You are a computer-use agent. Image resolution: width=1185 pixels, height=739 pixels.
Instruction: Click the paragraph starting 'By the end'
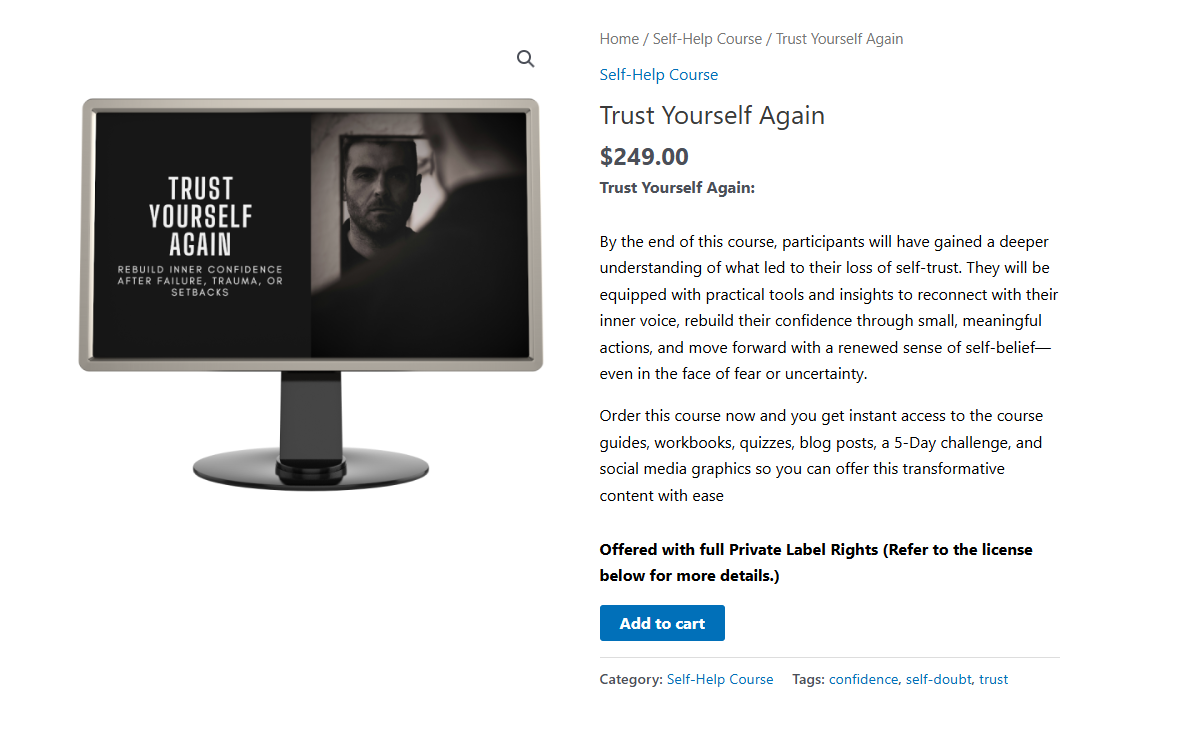tap(829, 308)
